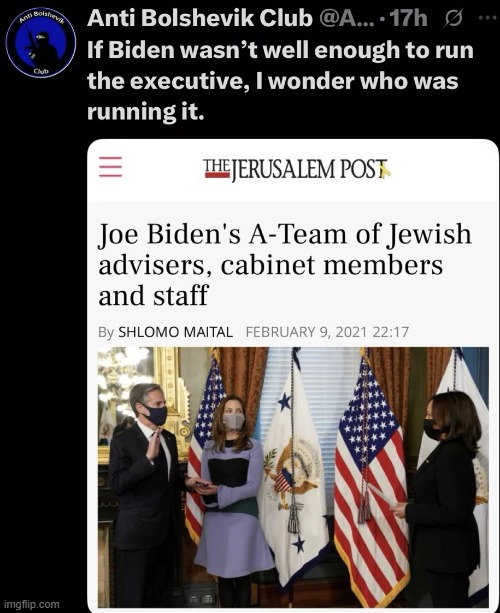The height and width of the screenshot is (613, 500).
Task: Click the February 9, 2021 22:17 date
Action: pyautogui.click(x=327, y=332)
